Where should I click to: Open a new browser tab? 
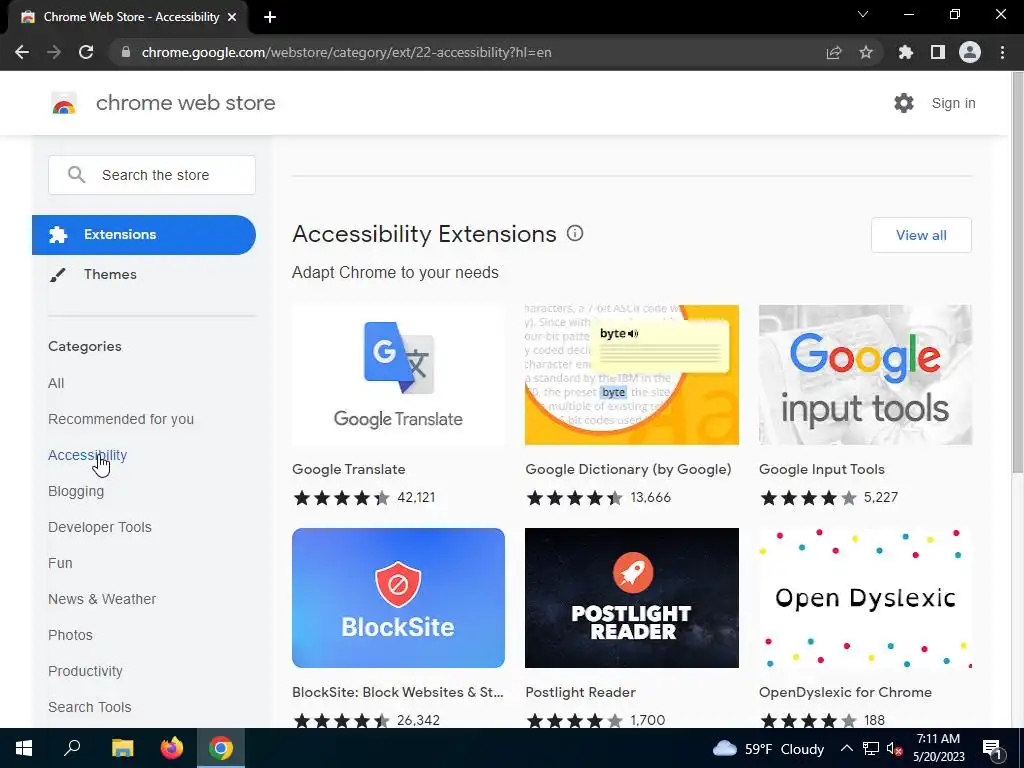[x=270, y=17]
